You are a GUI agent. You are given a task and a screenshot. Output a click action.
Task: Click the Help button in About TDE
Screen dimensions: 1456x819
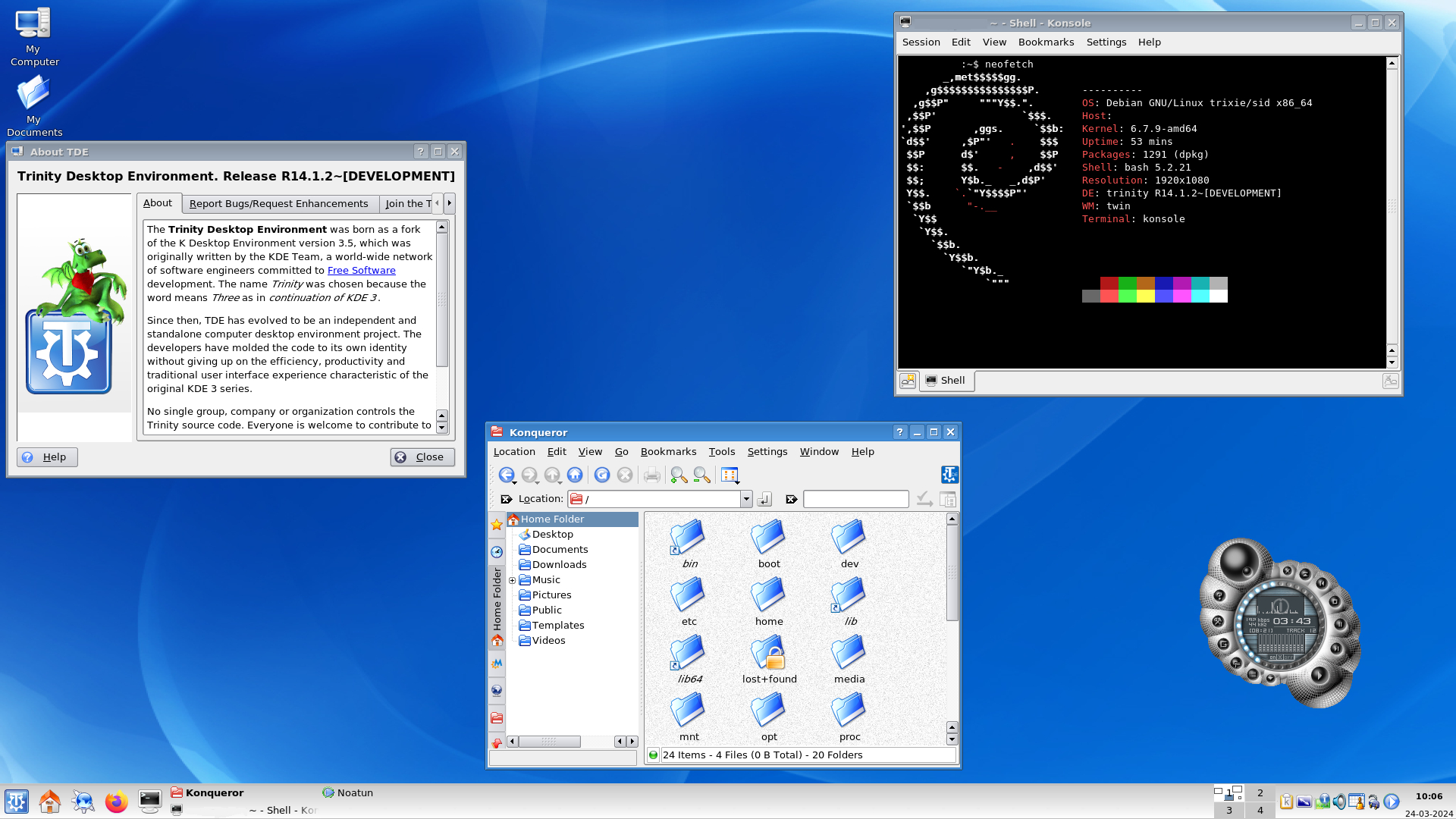click(x=47, y=457)
